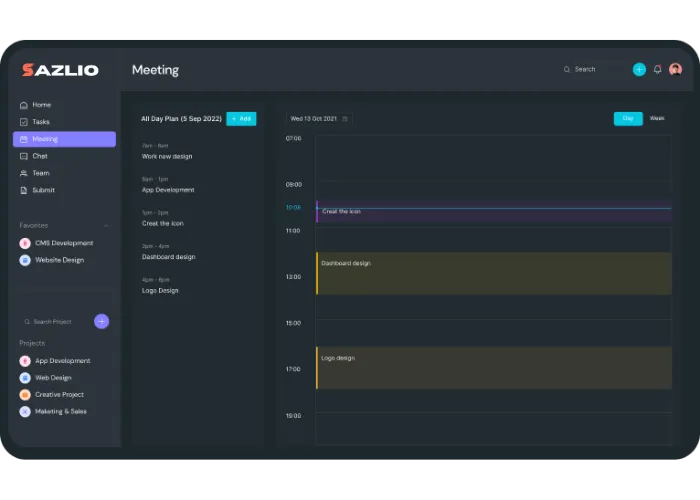Switch calendar to Week view
This screenshot has height=500, width=700.
pyautogui.click(x=657, y=118)
